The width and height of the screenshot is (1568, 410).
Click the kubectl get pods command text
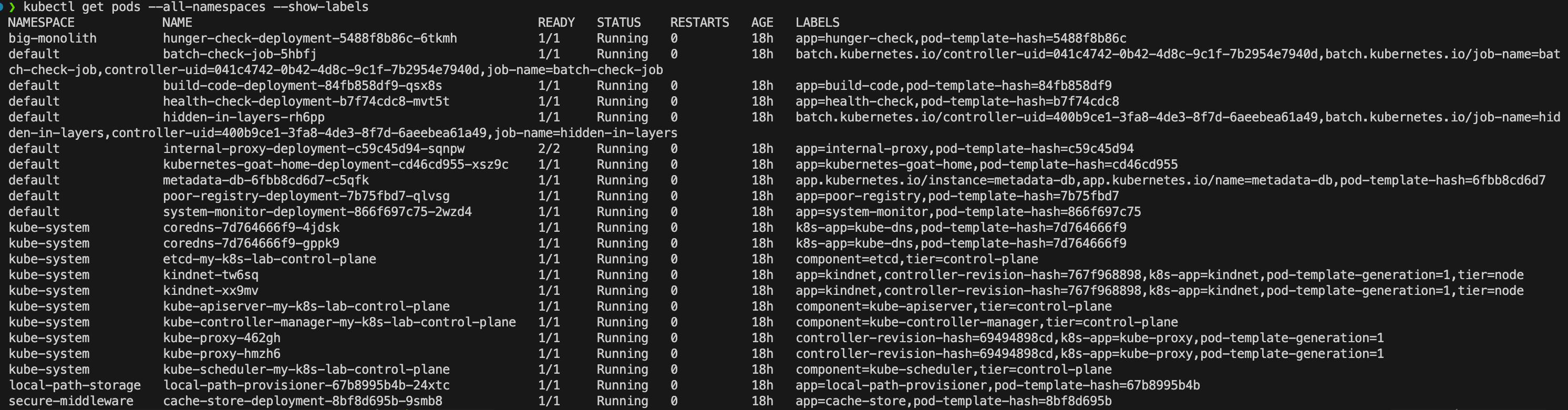(195, 7)
